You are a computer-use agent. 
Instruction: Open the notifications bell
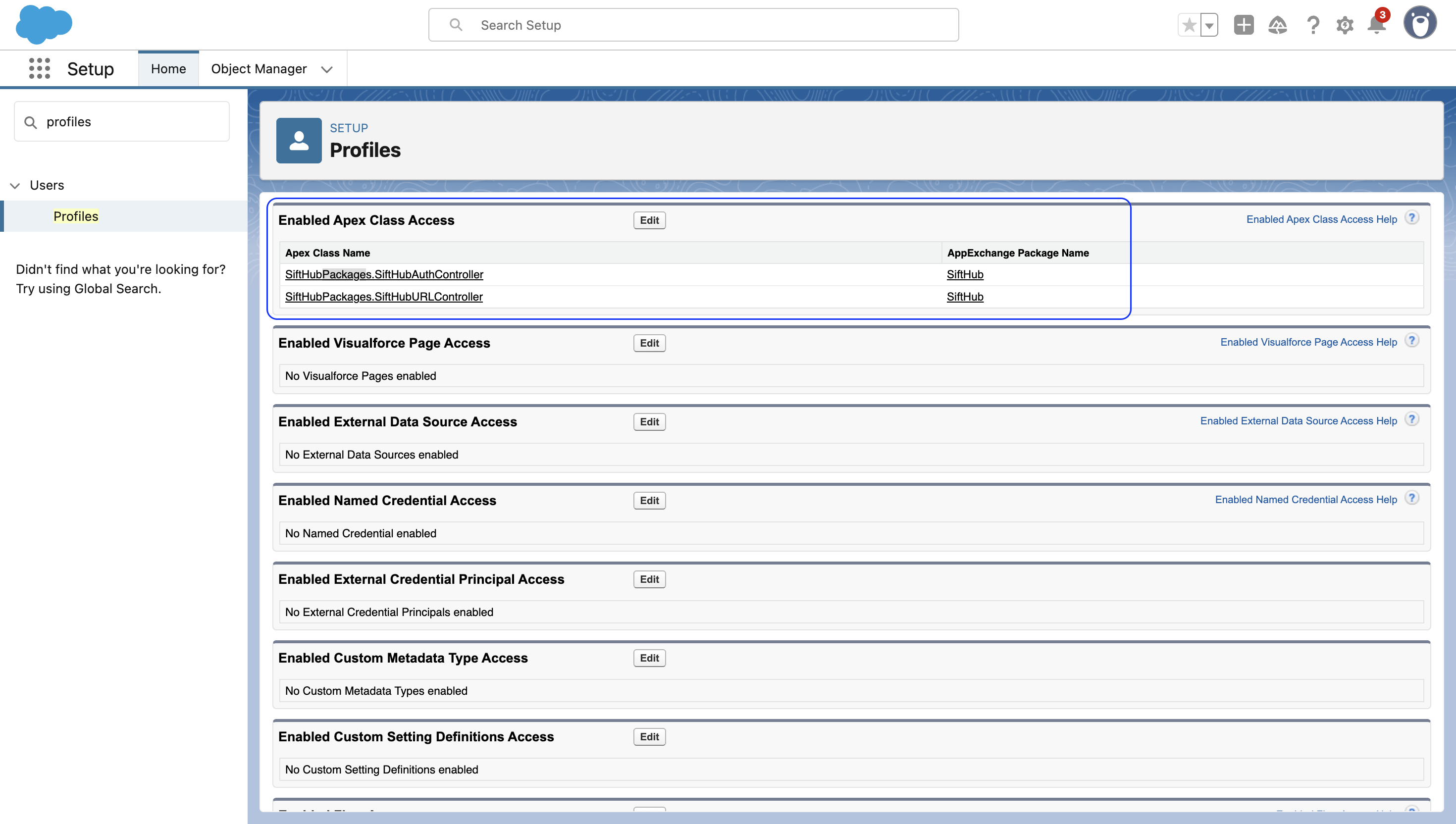[x=1376, y=25]
